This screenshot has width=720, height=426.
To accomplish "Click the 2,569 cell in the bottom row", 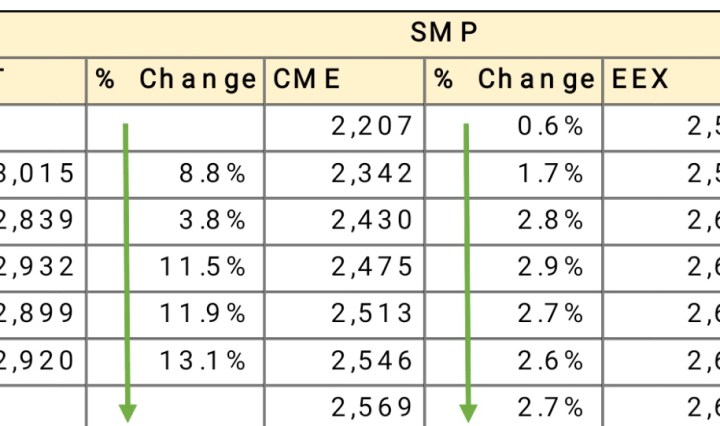I will point(345,407).
